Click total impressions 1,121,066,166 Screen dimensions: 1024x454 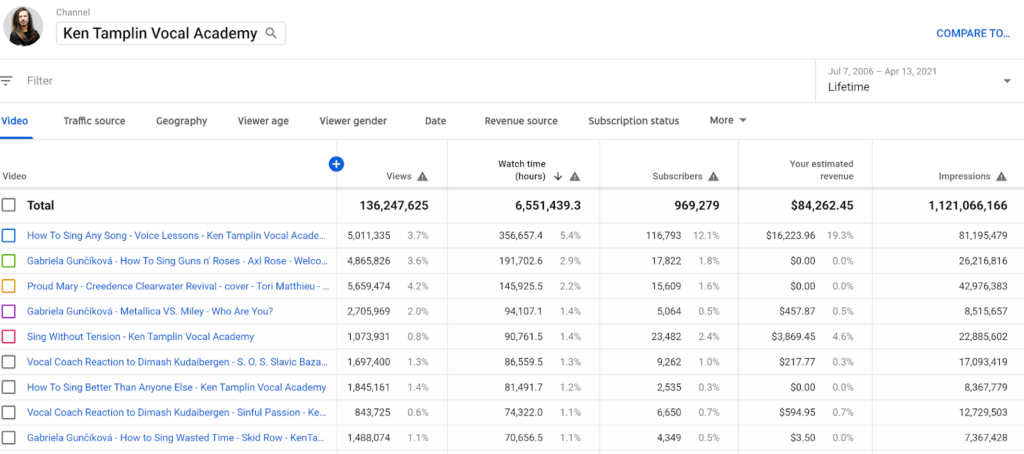pos(968,205)
